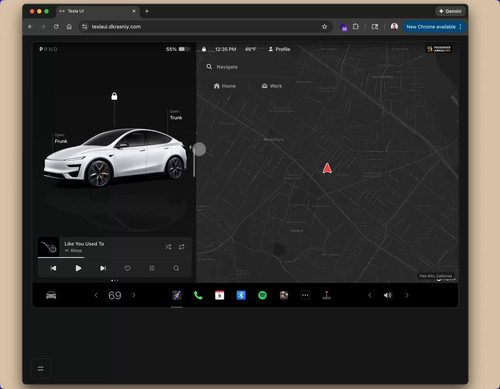Select the Work navigation shortcut
Image resolution: width=500 pixels, height=389 pixels.
272,86
